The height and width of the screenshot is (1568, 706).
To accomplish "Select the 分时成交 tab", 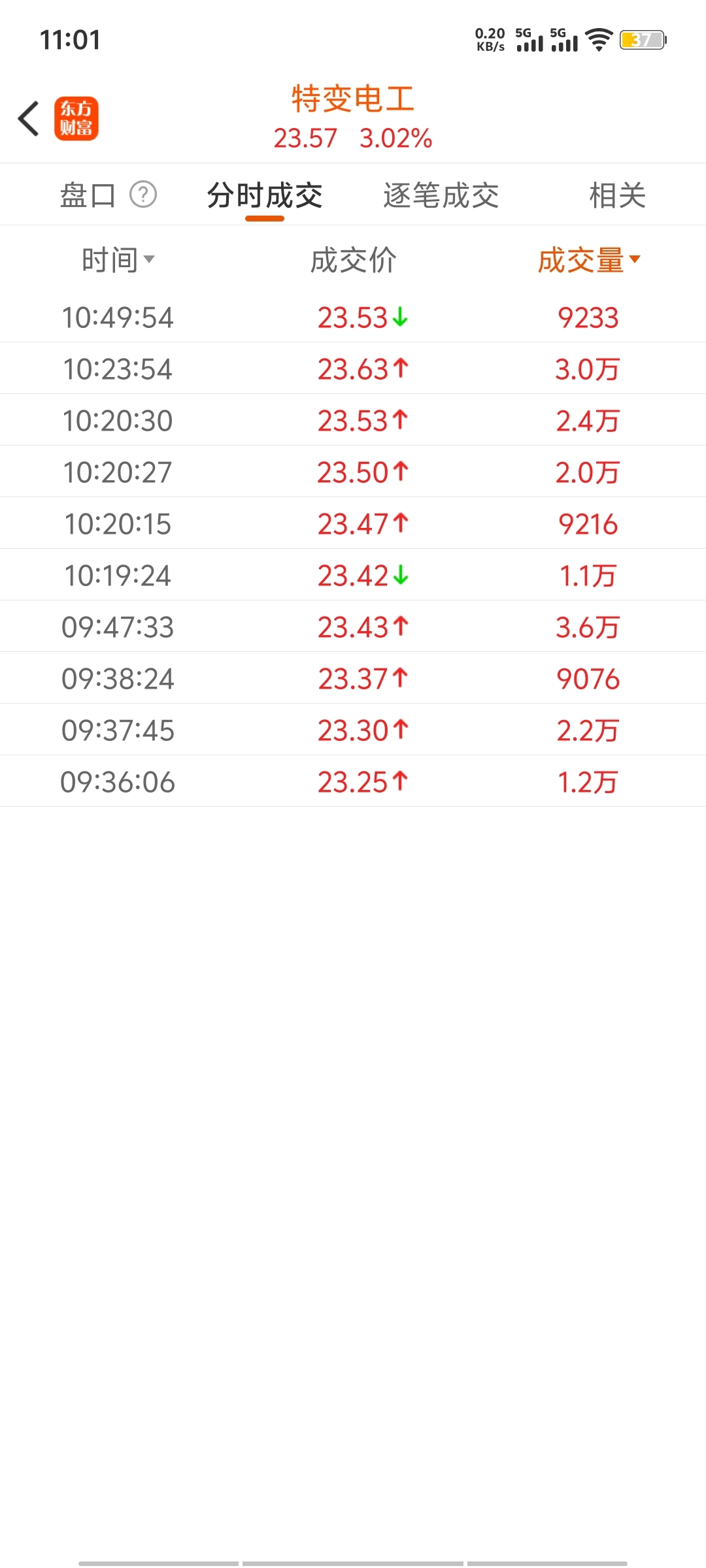I will click(265, 195).
